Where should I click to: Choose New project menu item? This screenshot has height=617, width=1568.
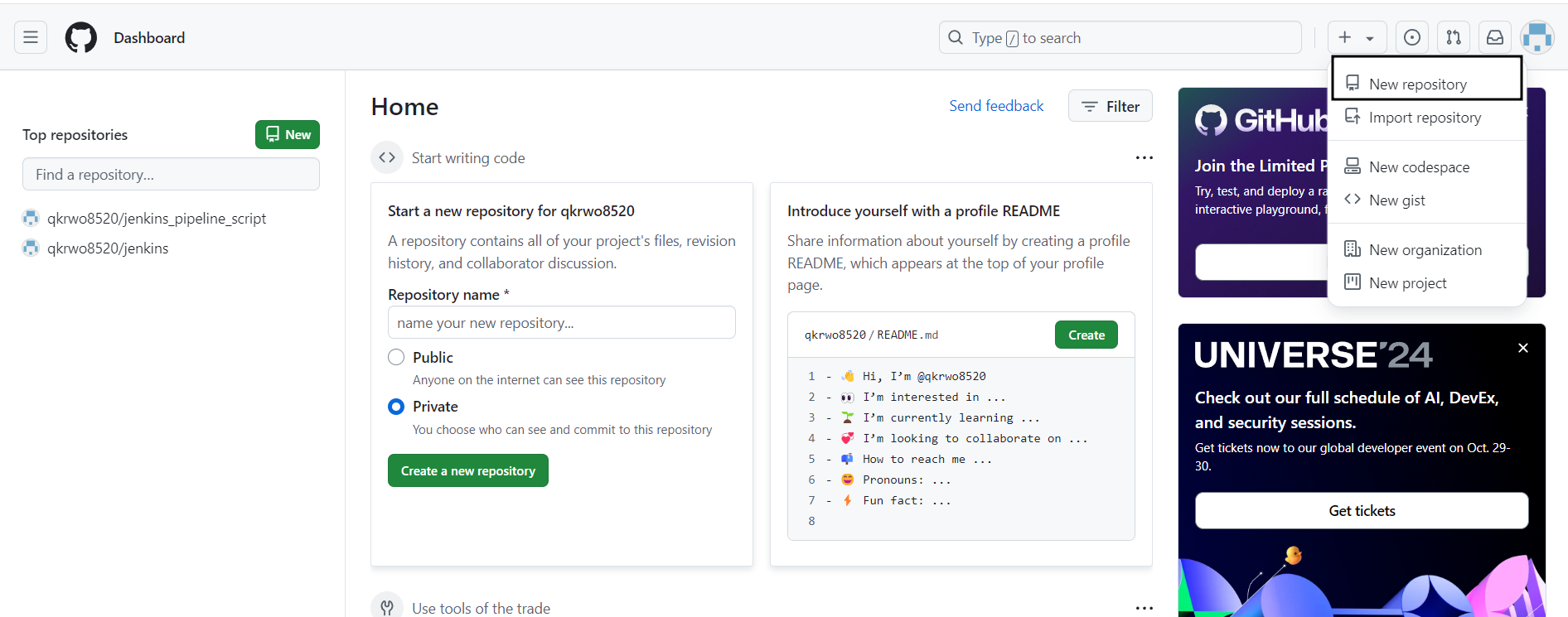click(x=1427, y=282)
